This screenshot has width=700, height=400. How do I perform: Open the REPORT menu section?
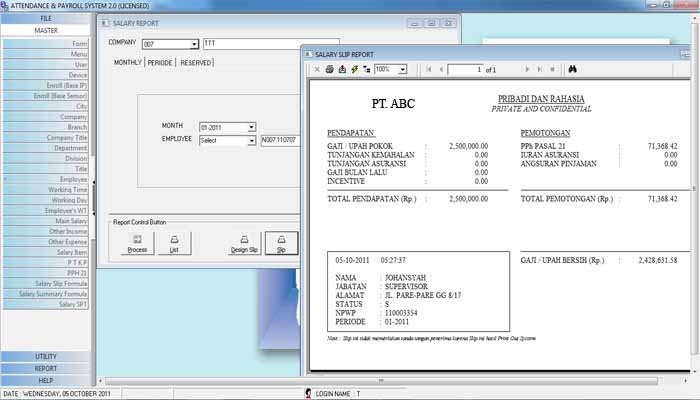coord(46,368)
